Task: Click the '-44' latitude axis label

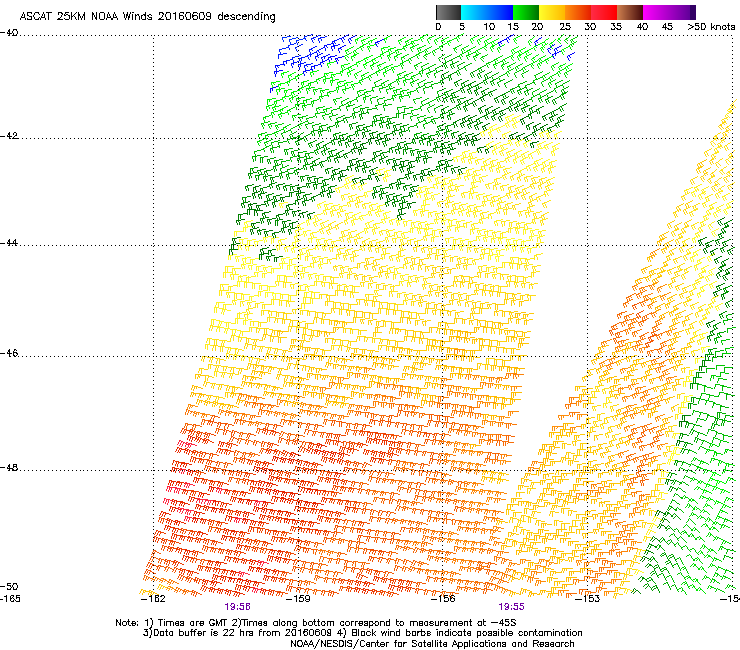Action: pos(9,243)
